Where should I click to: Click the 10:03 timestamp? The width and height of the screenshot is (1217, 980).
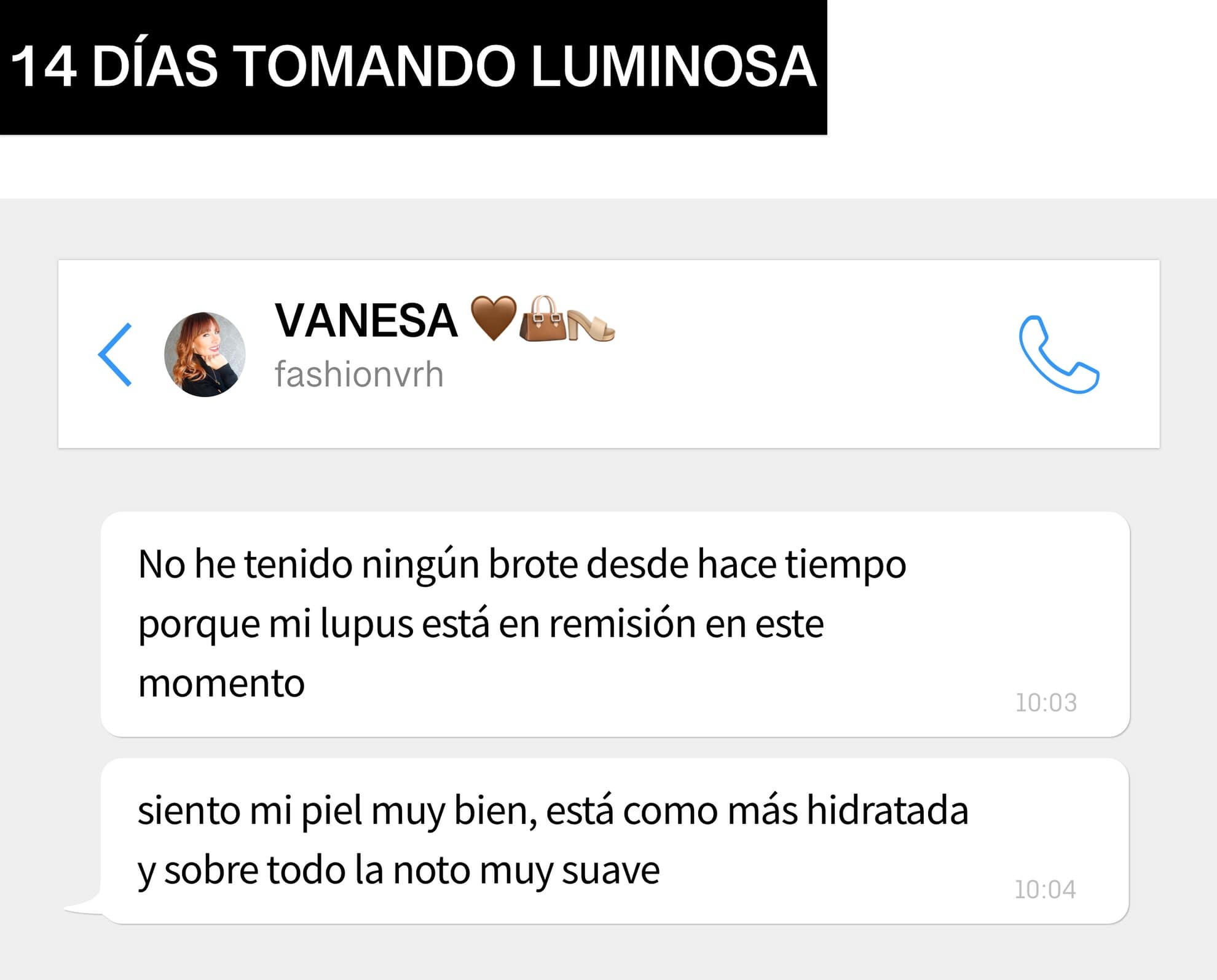1046,703
